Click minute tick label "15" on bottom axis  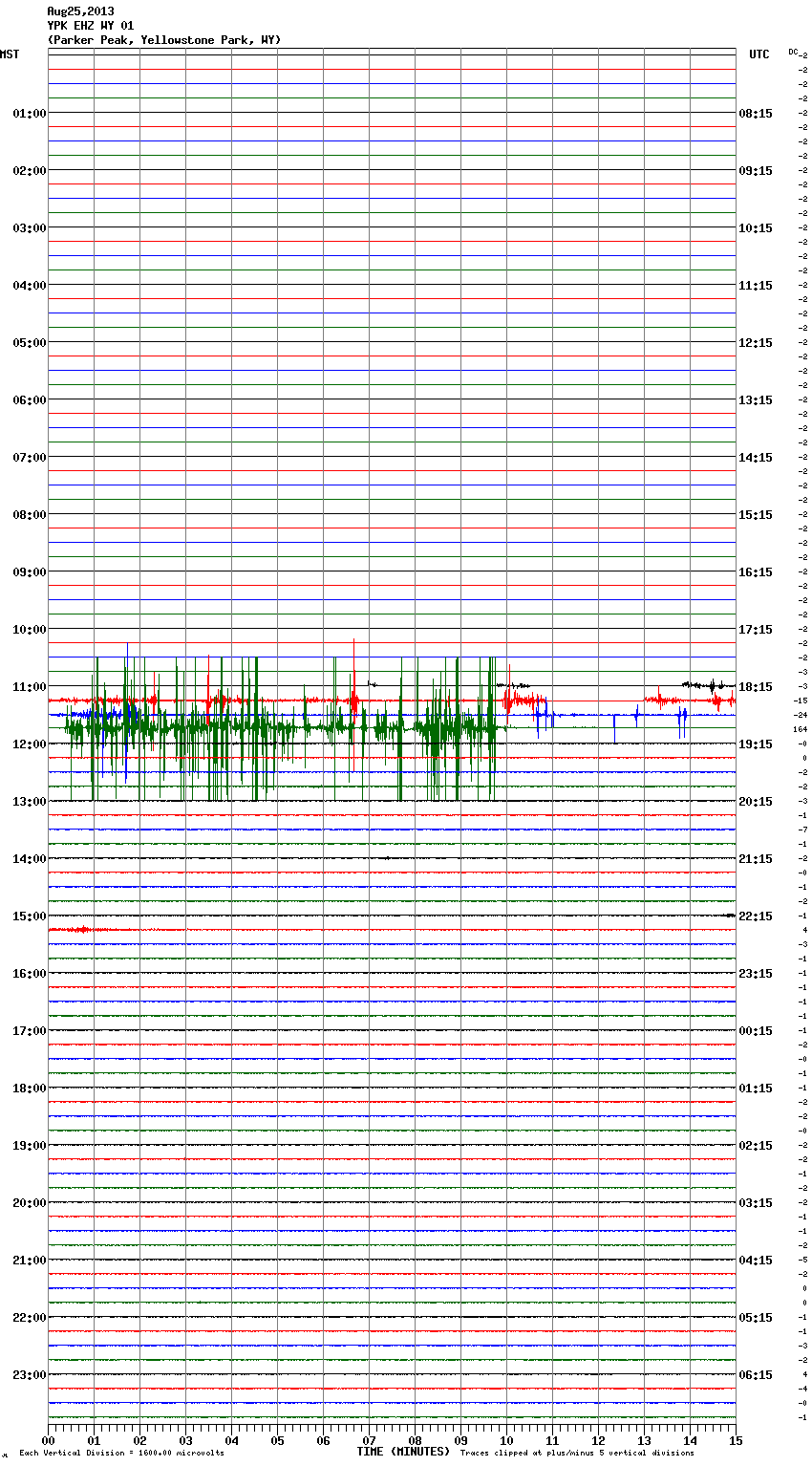(x=736, y=1440)
